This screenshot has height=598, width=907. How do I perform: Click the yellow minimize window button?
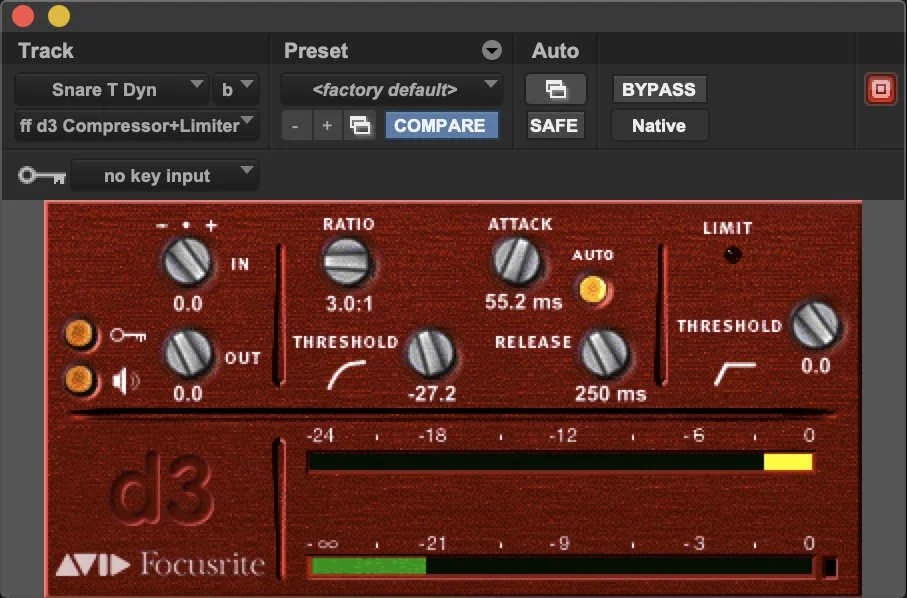point(59,16)
